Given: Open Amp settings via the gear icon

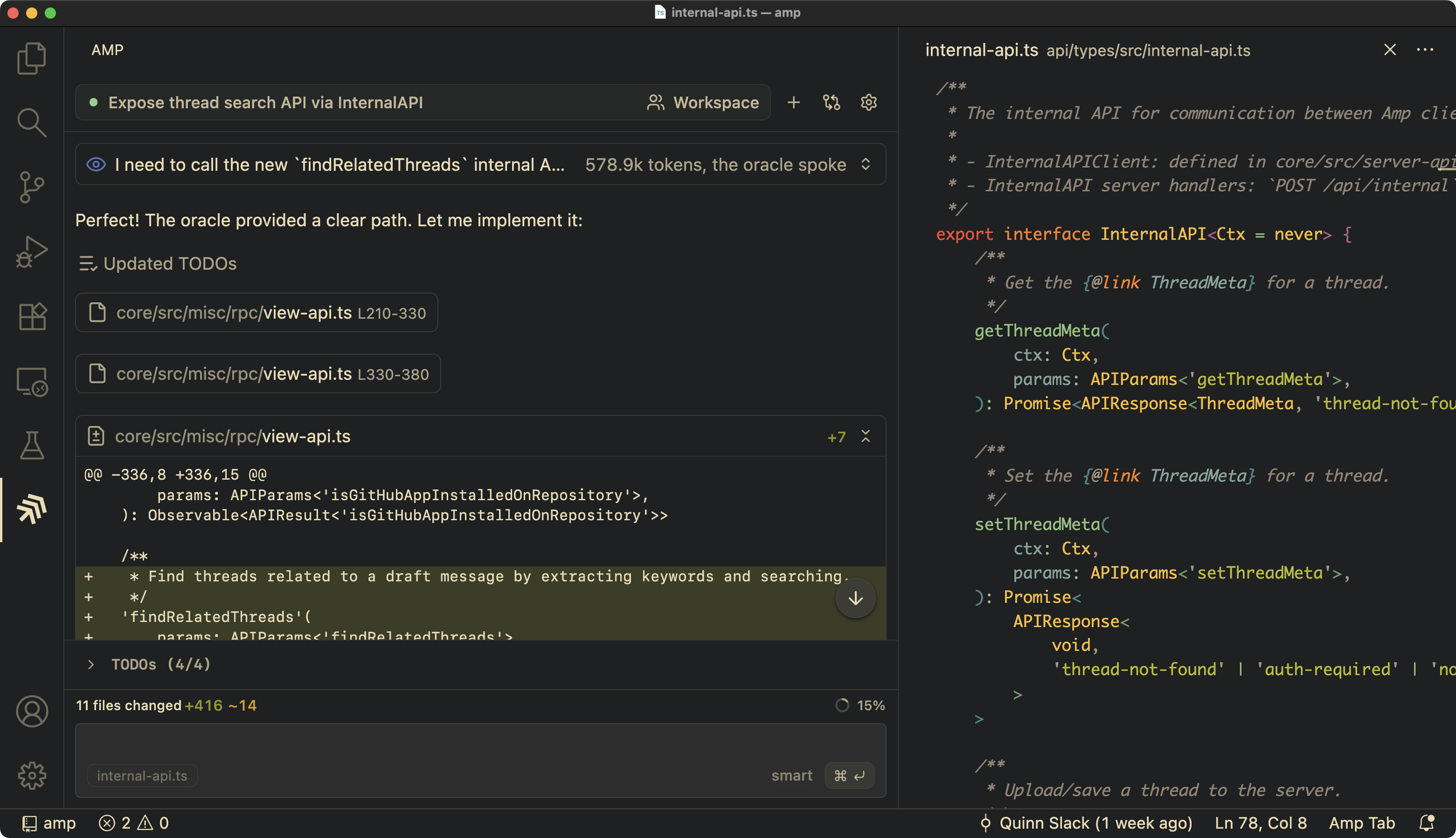Looking at the screenshot, I should tap(869, 103).
